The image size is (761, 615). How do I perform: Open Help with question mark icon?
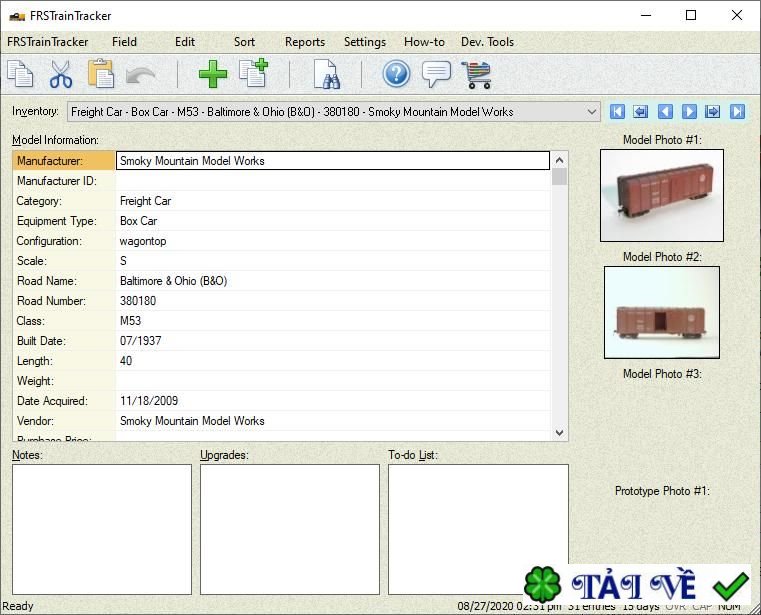pyautogui.click(x=397, y=75)
